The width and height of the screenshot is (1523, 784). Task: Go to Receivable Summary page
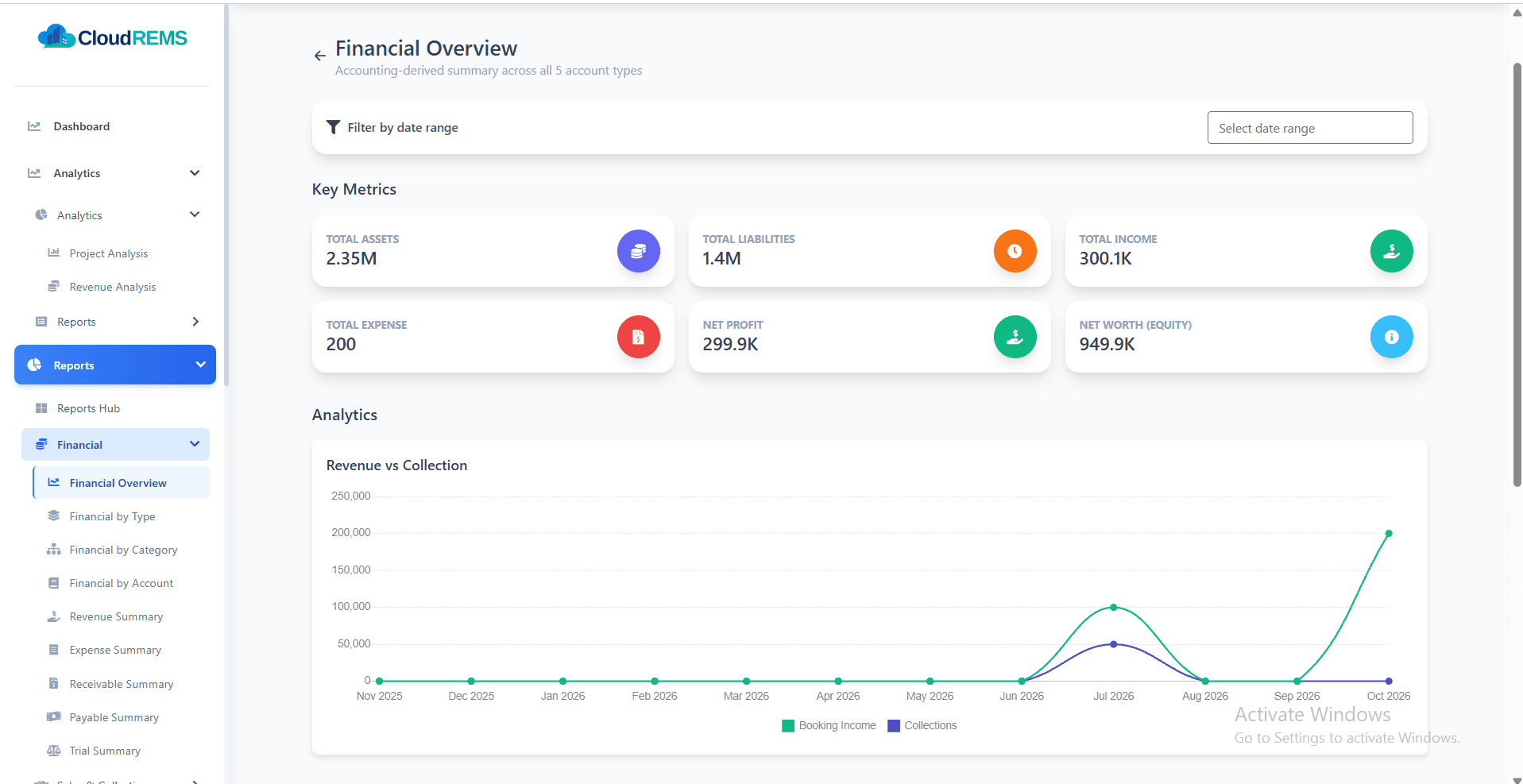[x=121, y=684]
